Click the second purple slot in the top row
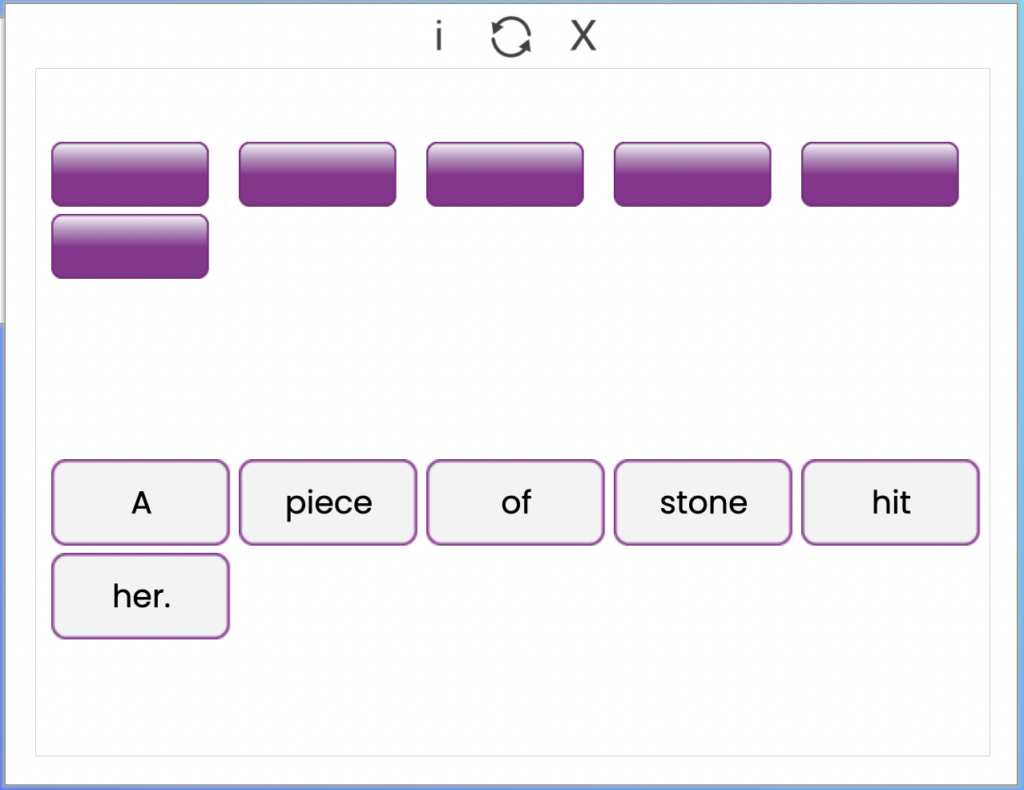This screenshot has width=1024, height=790. pos(317,174)
